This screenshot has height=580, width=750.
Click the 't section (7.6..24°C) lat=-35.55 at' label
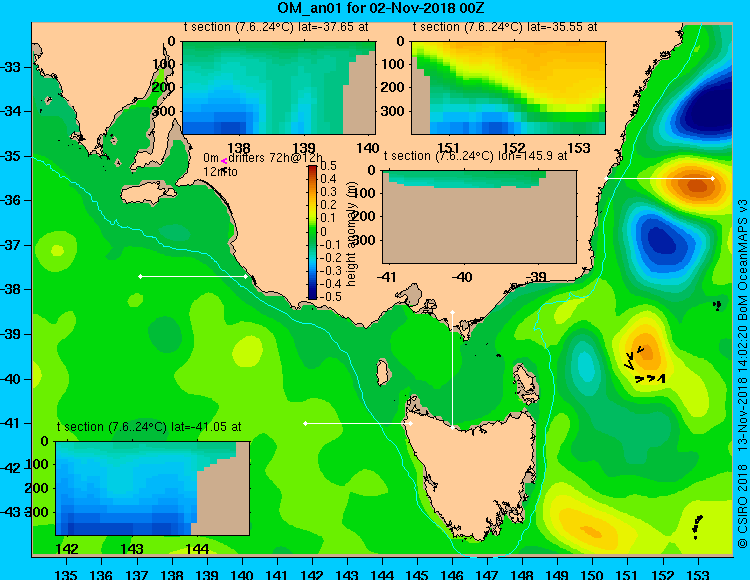505,27
